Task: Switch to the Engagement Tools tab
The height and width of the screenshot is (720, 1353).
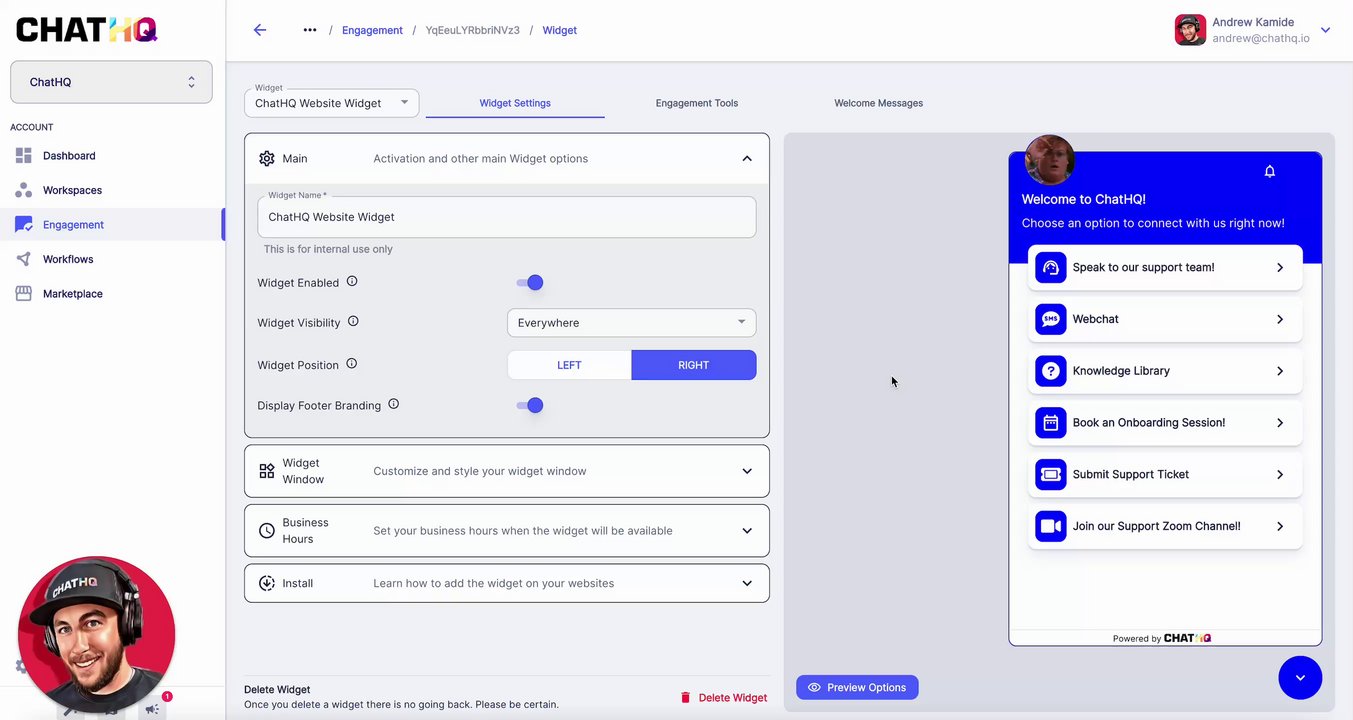Action: click(697, 103)
